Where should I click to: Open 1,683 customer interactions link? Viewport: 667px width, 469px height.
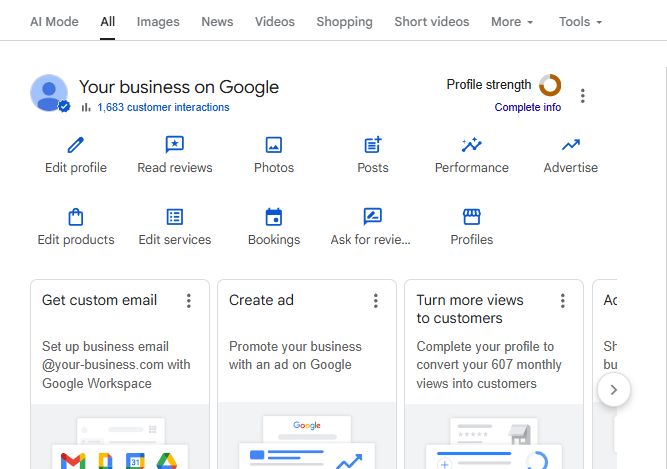pos(163,107)
